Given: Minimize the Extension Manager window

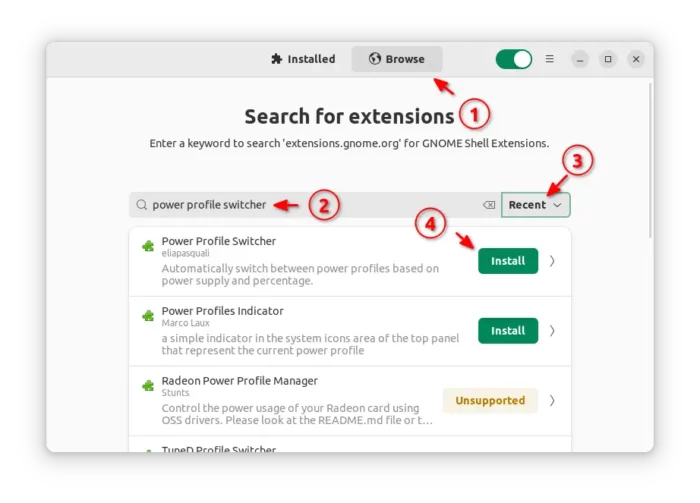Looking at the screenshot, I should pyautogui.click(x=579, y=59).
